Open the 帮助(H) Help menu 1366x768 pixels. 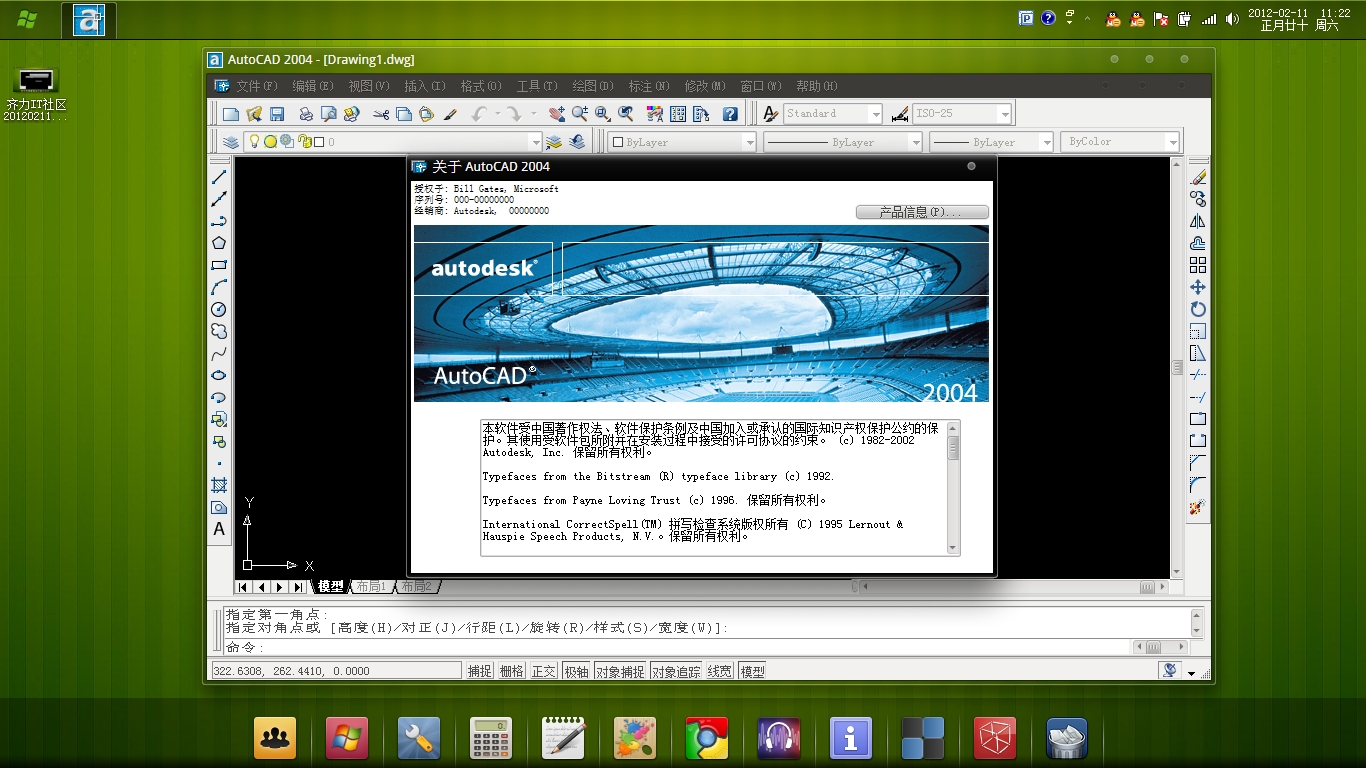(x=817, y=87)
